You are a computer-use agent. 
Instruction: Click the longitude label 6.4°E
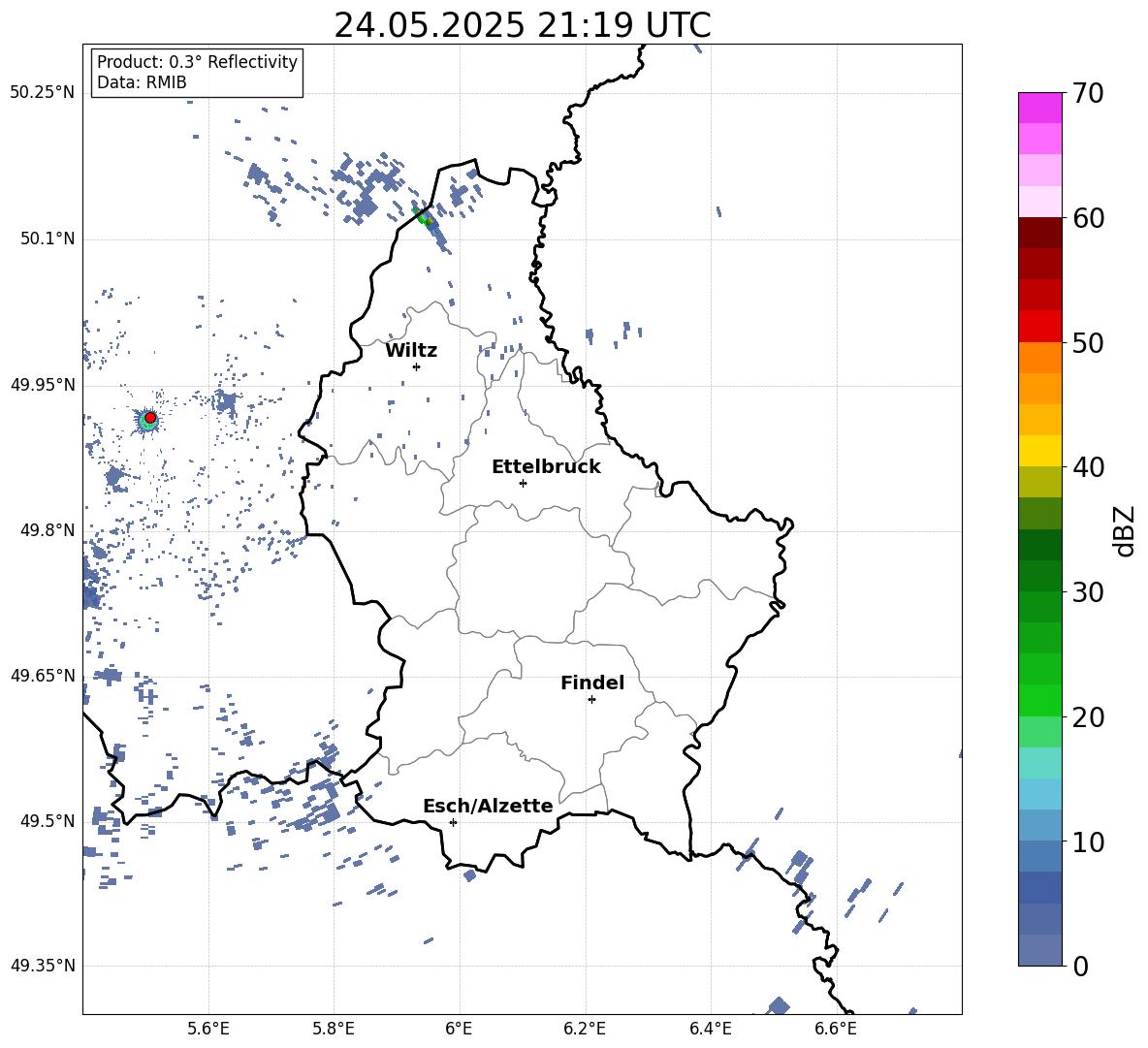point(710,1029)
